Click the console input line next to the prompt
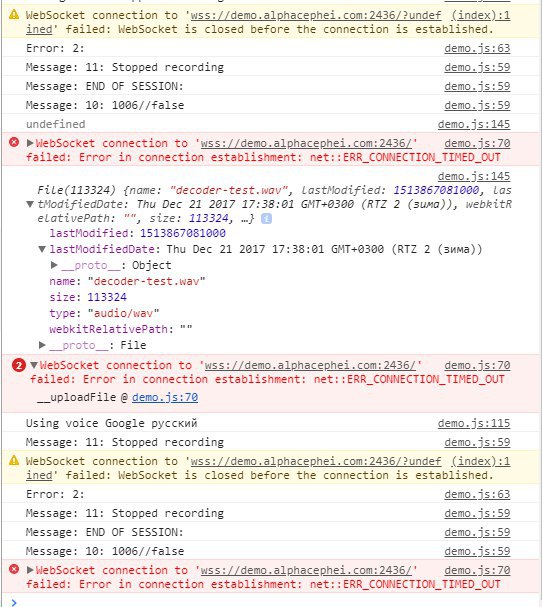 pos(279,602)
